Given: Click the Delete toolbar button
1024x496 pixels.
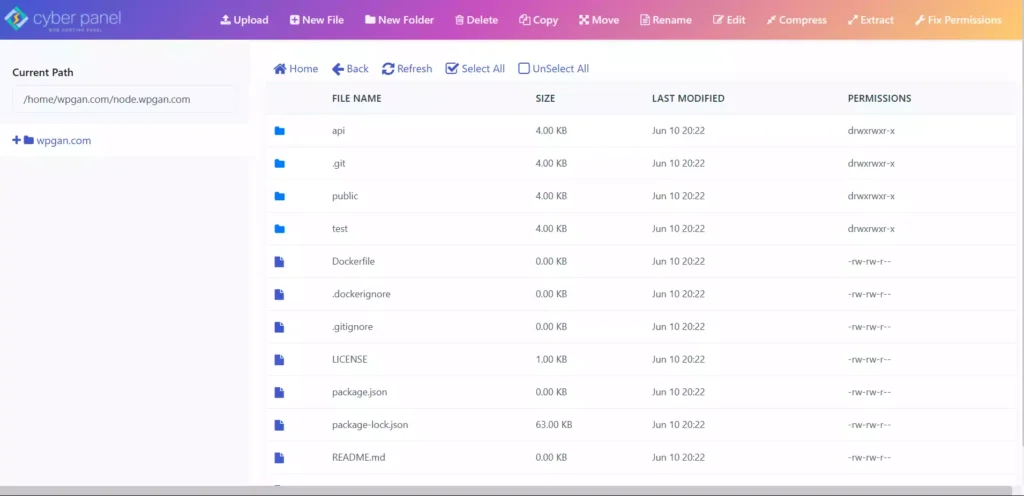Looking at the screenshot, I should 476,20.
